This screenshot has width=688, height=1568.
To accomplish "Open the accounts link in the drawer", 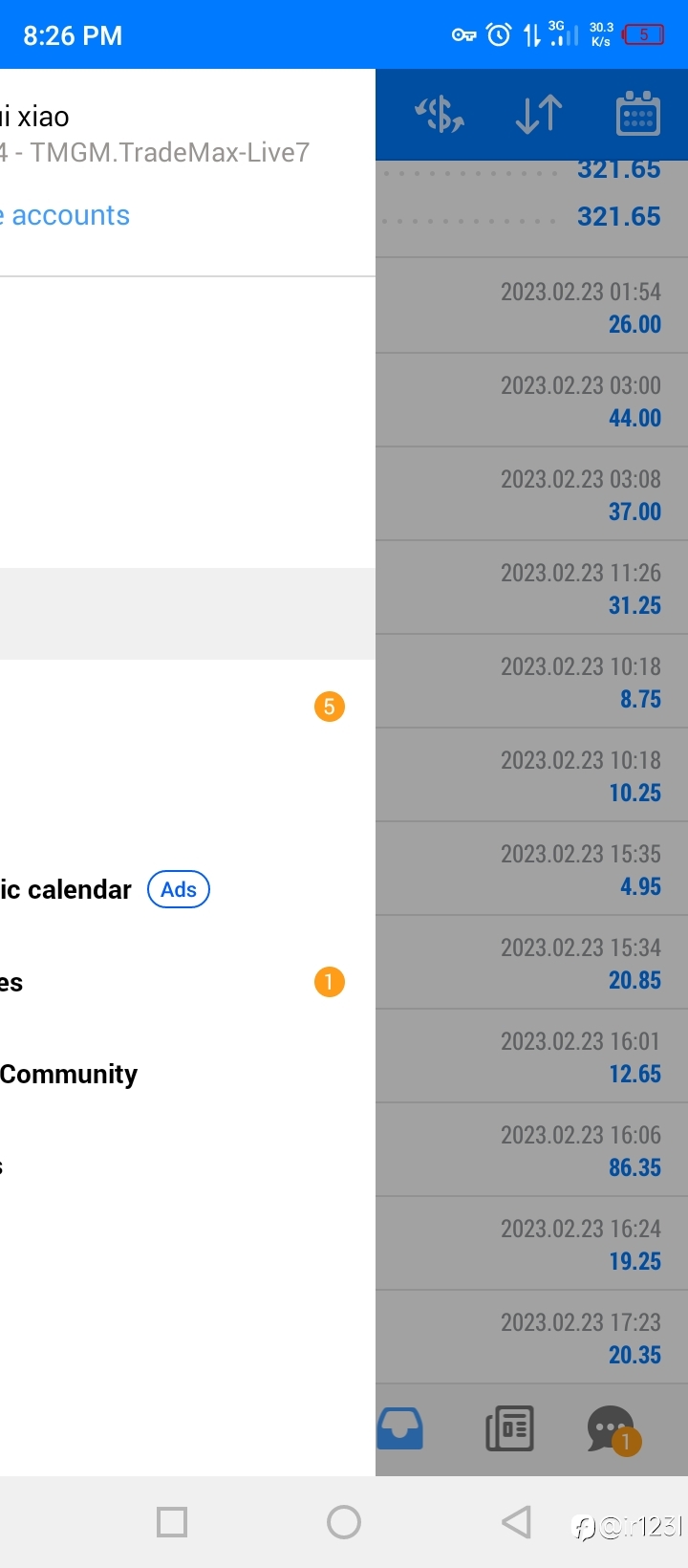I will click(65, 215).
